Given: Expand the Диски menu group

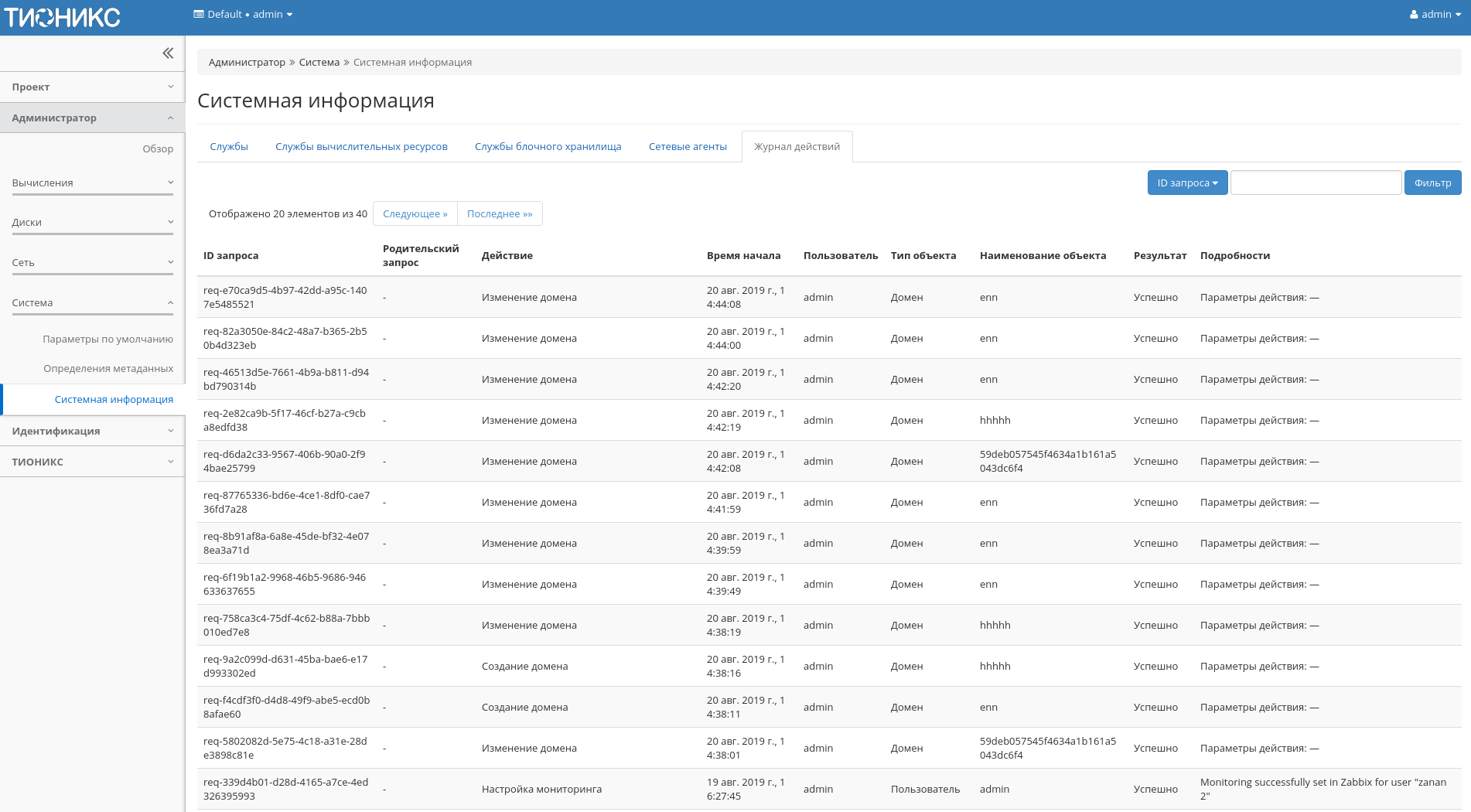Looking at the screenshot, I should (92, 223).
